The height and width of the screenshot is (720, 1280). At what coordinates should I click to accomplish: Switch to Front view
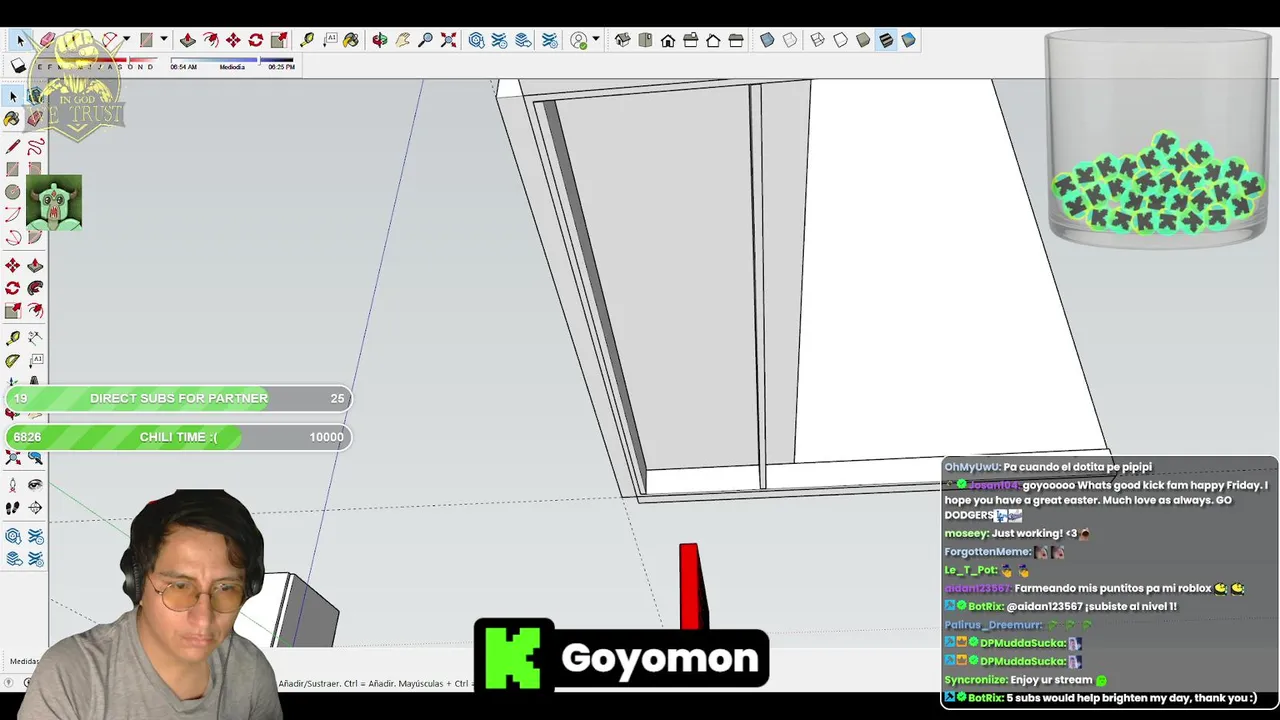(x=668, y=40)
